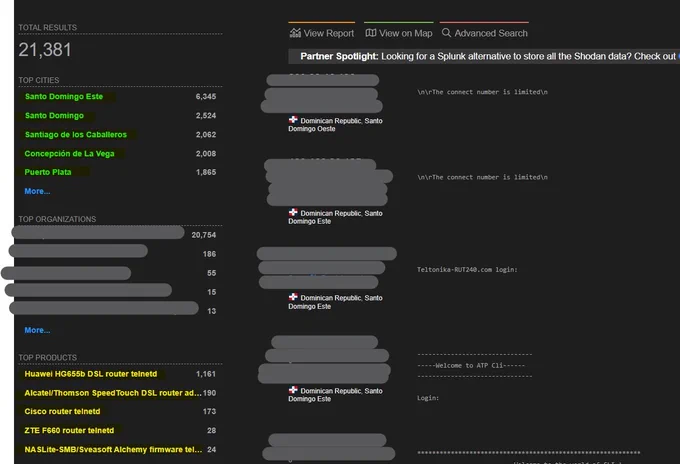Click the Welcome to ATP Cli banner
This screenshot has height=464, width=680.
471,366
